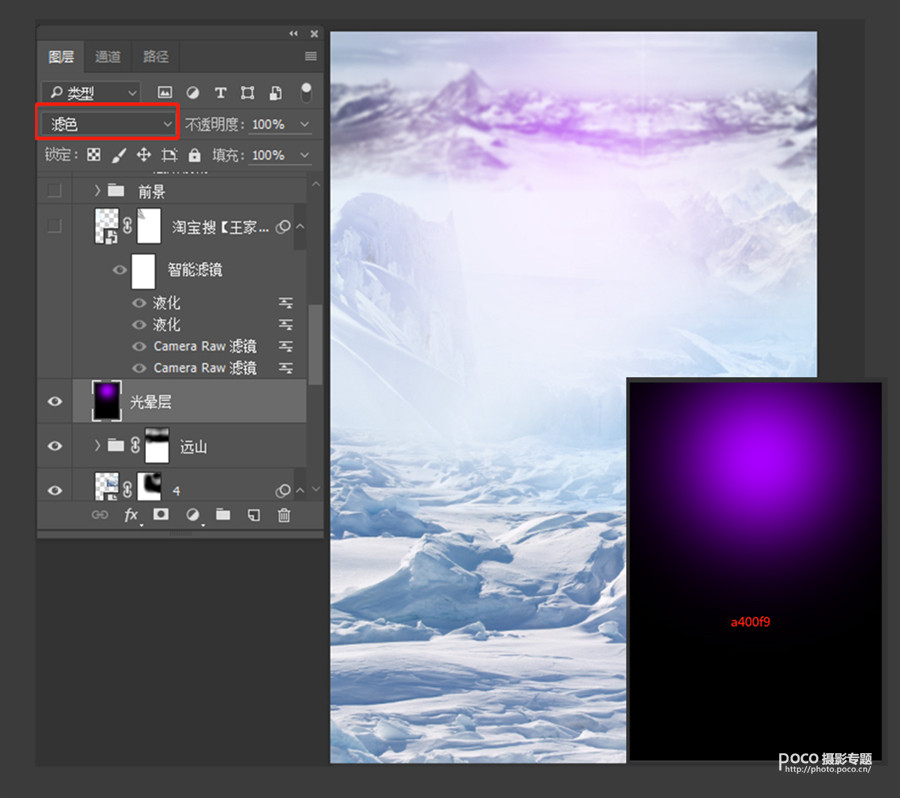Toggle visibility of second 液化 filter
The width and height of the screenshot is (900, 798).
click(139, 324)
